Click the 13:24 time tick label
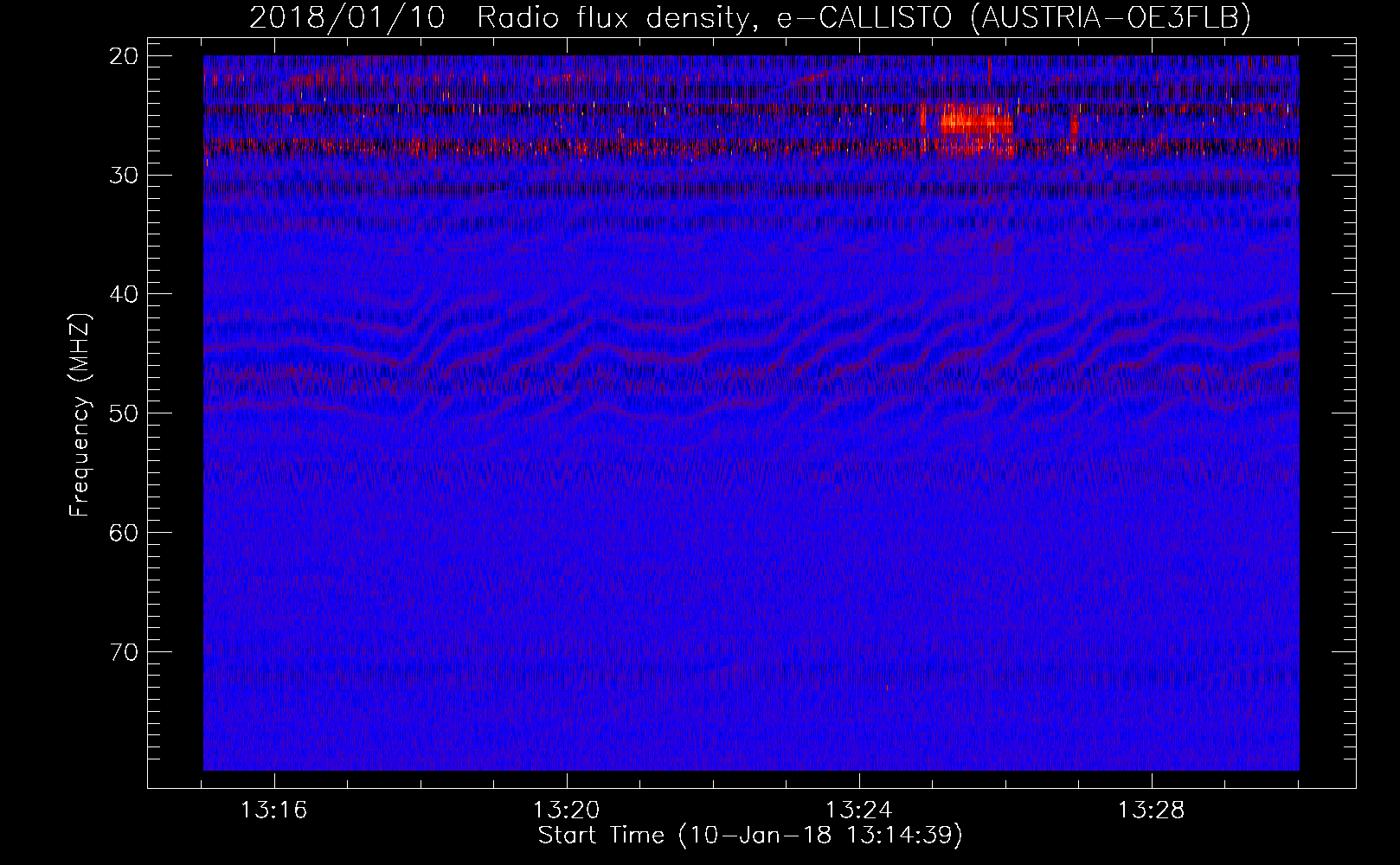Image resolution: width=1400 pixels, height=865 pixels. [x=859, y=811]
